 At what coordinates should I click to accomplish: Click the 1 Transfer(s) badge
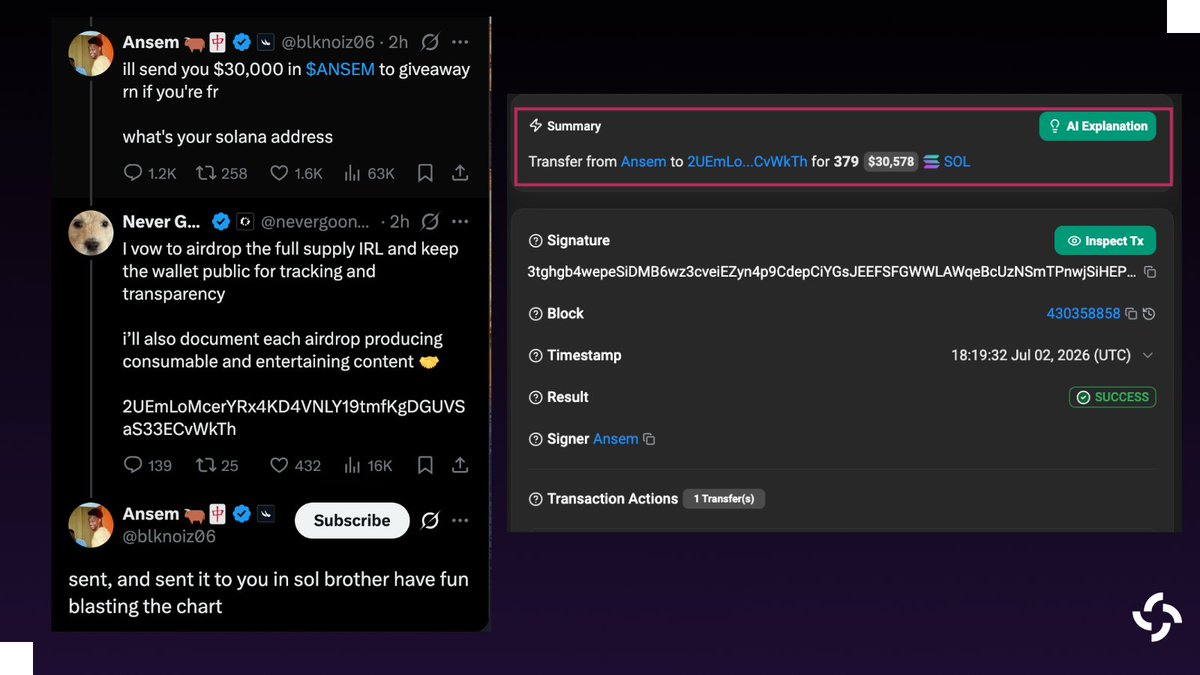724,498
